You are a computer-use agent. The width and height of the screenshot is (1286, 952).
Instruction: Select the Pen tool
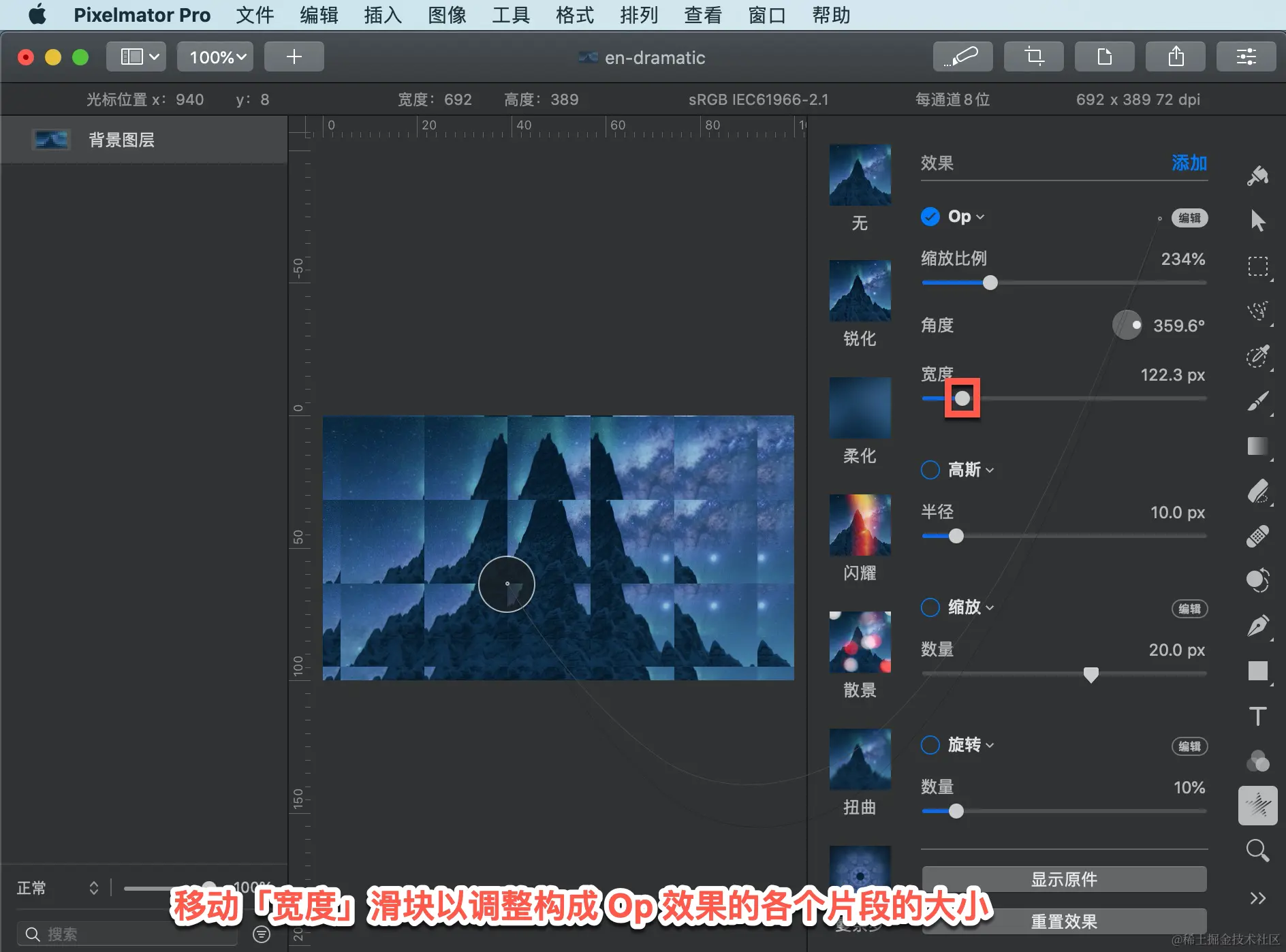1257,626
